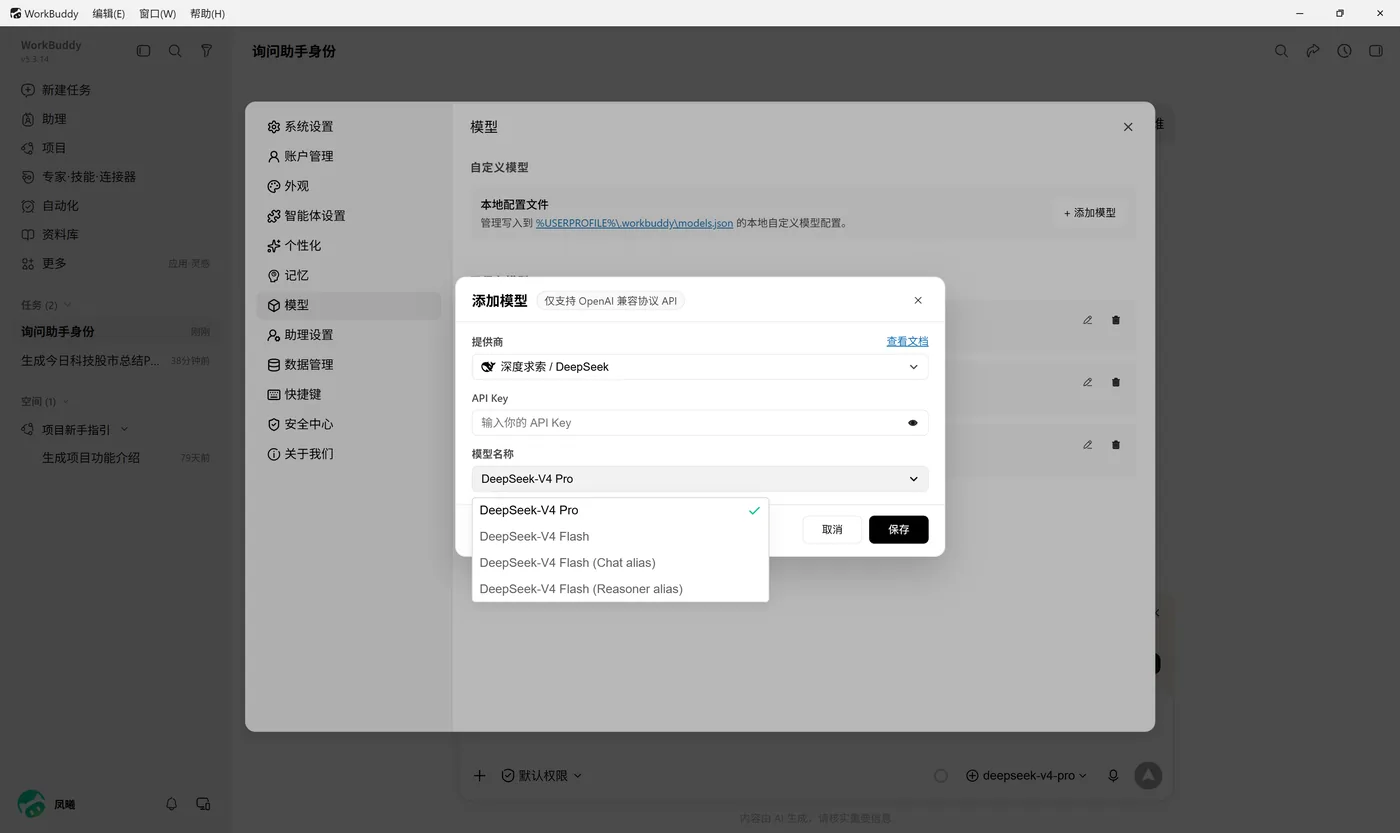Click the microphone icon in the composer

pos(1113,776)
